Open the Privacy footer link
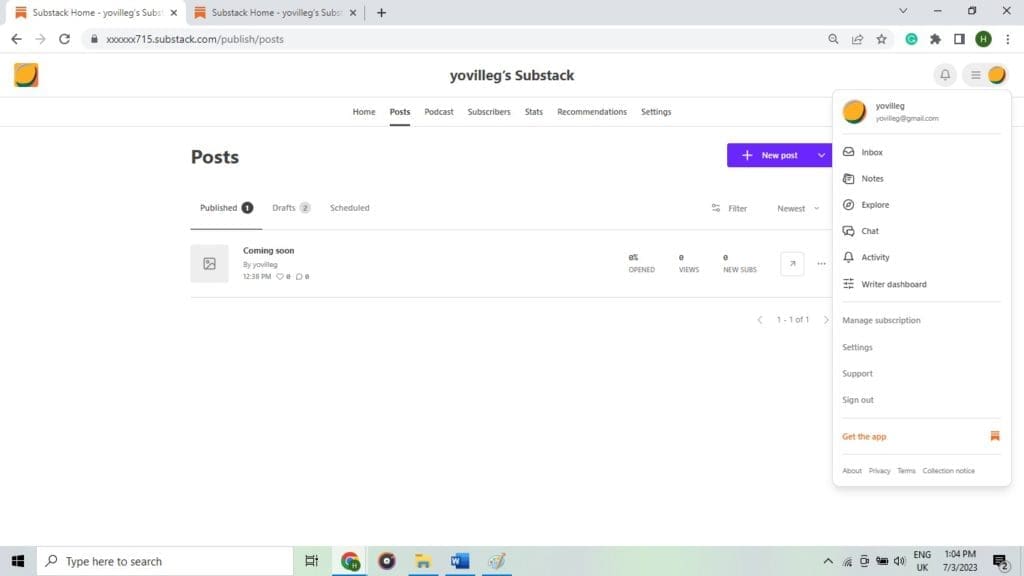Image resolution: width=1024 pixels, height=576 pixels. (879, 471)
